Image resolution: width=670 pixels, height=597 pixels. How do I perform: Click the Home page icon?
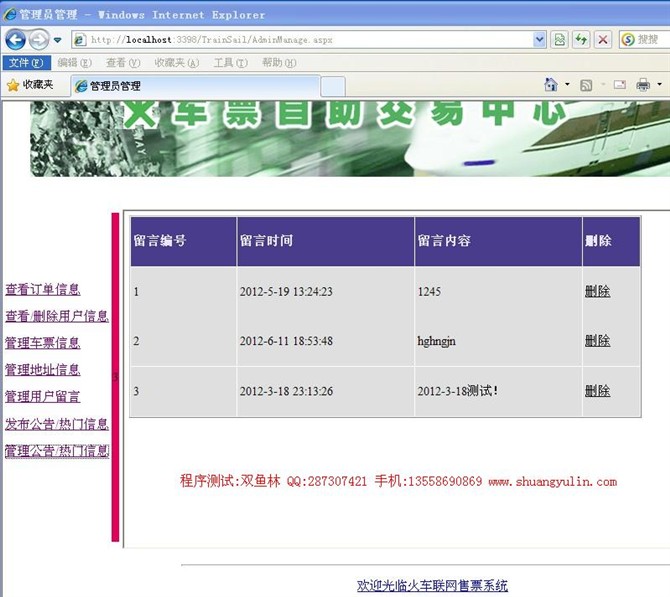pos(551,85)
